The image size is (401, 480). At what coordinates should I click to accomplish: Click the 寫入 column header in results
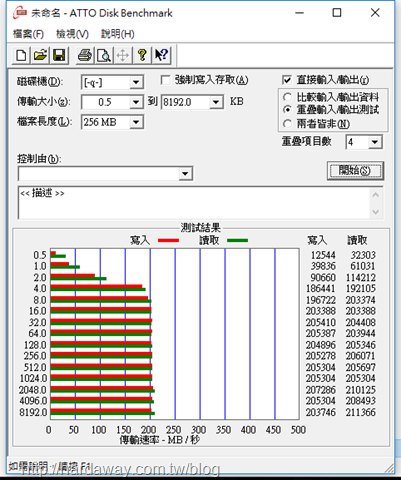pos(317,240)
